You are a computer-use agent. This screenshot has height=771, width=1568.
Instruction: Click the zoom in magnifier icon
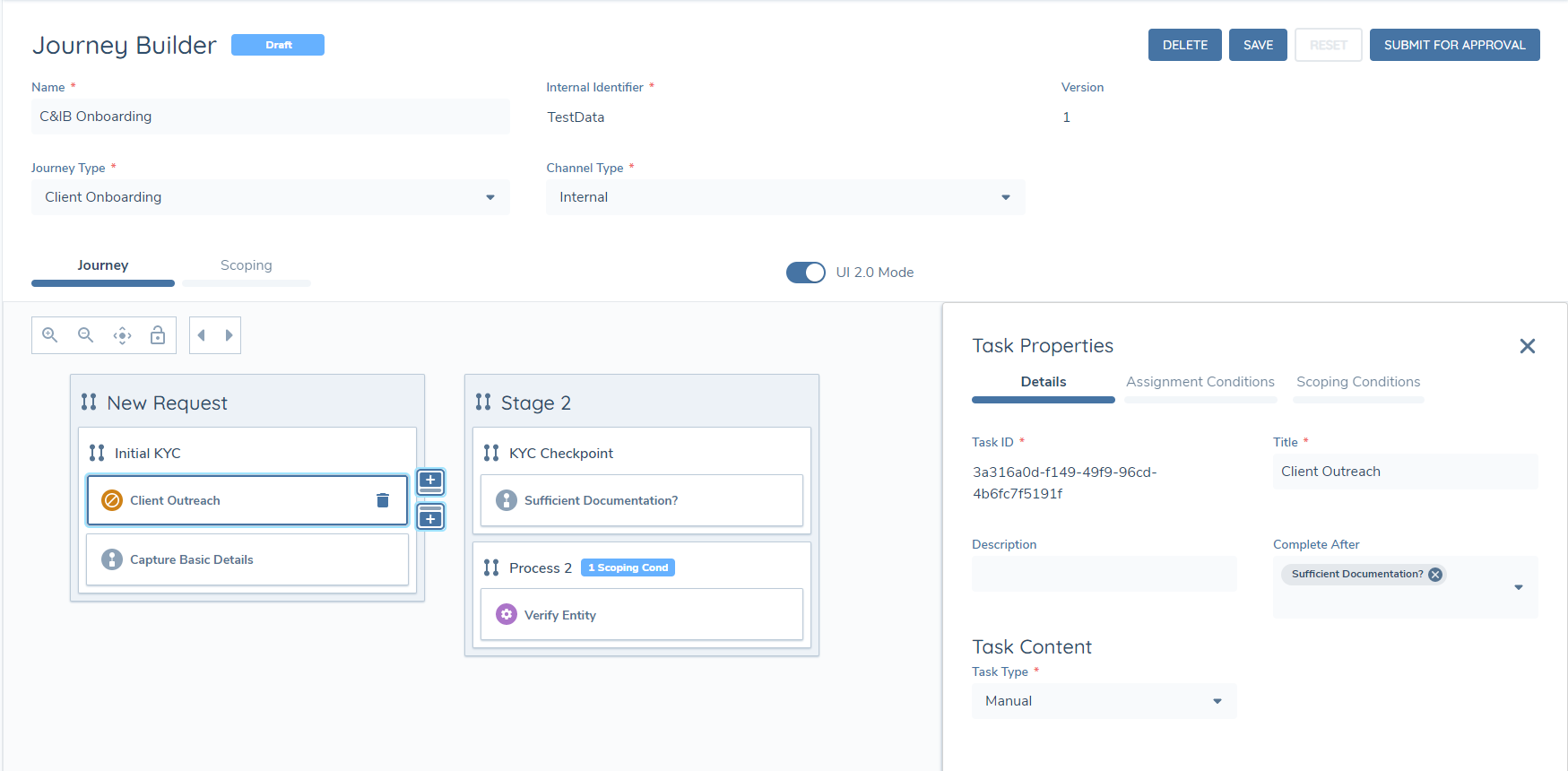point(50,335)
